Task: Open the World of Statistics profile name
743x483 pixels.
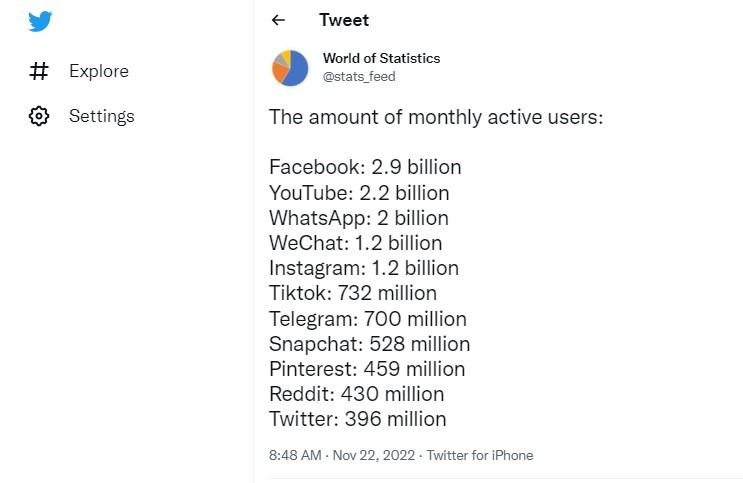Action: point(381,58)
